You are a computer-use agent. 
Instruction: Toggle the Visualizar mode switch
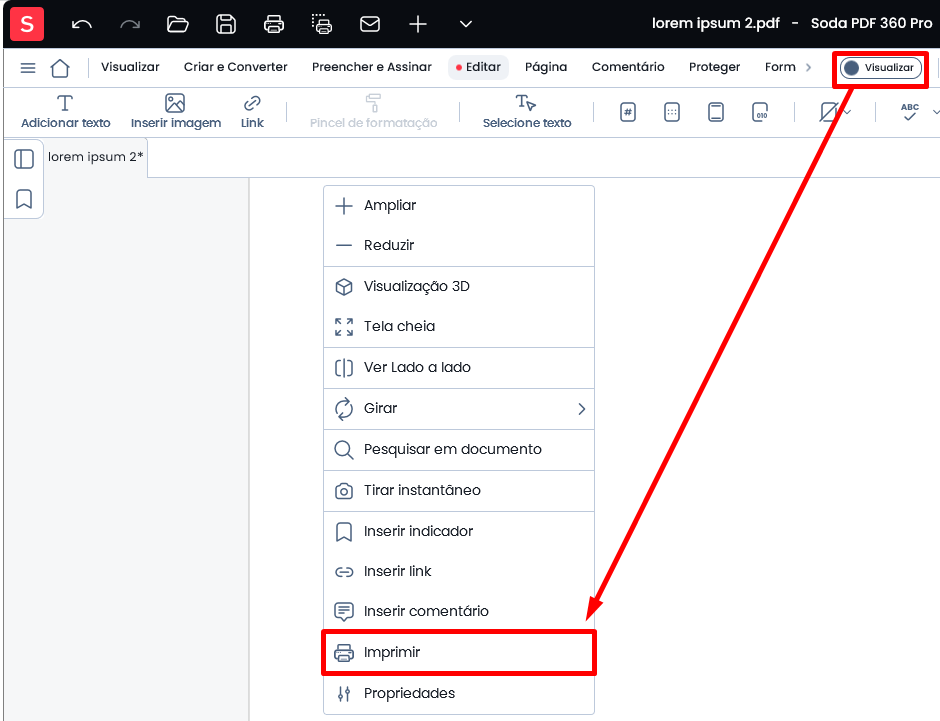(881, 68)
